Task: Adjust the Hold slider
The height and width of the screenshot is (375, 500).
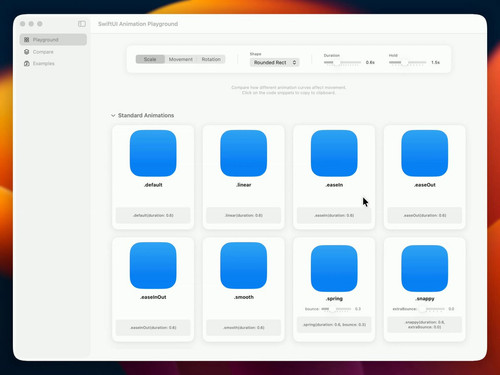Action: pos(407,62)
